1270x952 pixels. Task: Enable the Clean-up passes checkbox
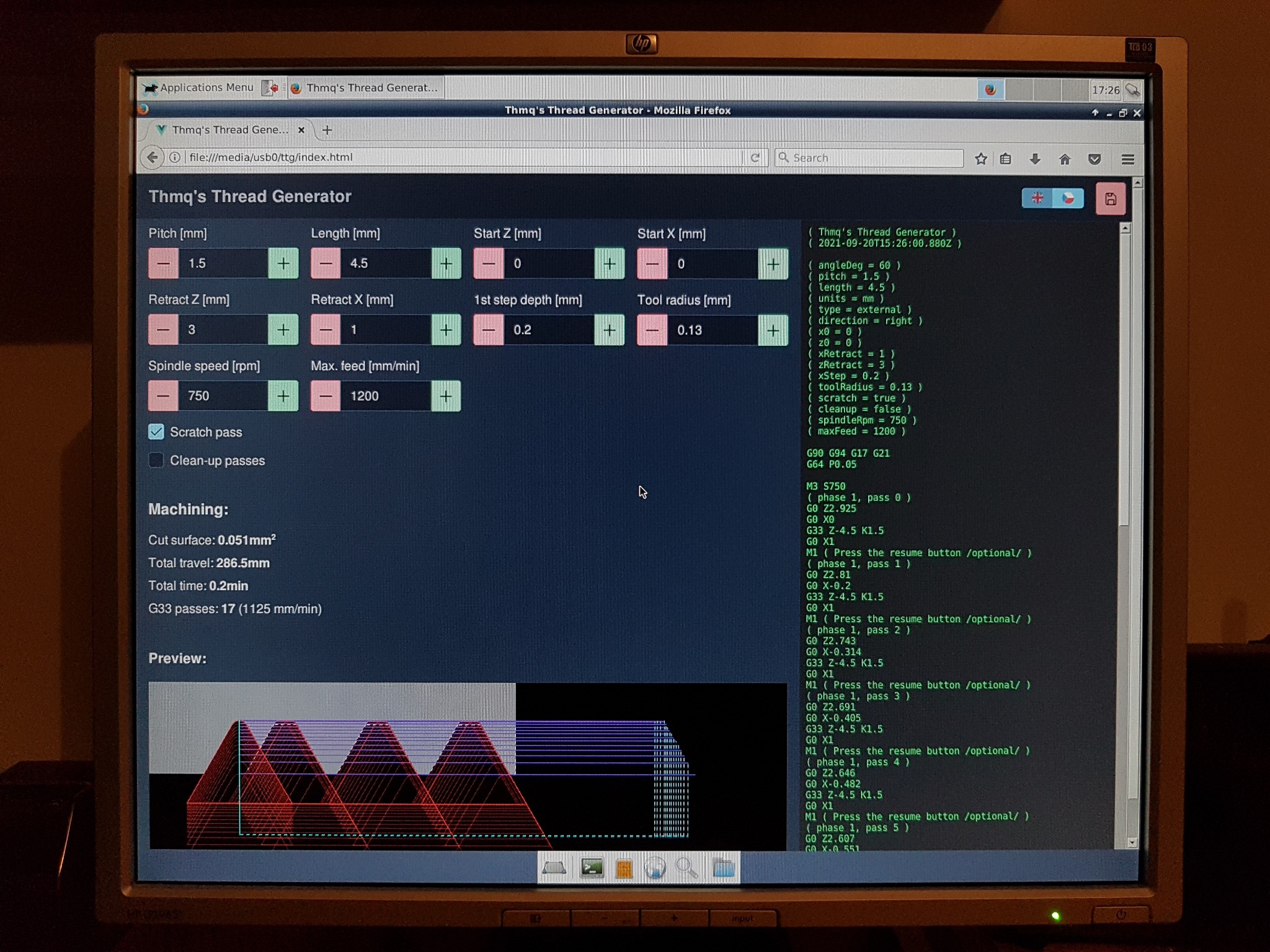pyautogui.click(x=156, y=460)
